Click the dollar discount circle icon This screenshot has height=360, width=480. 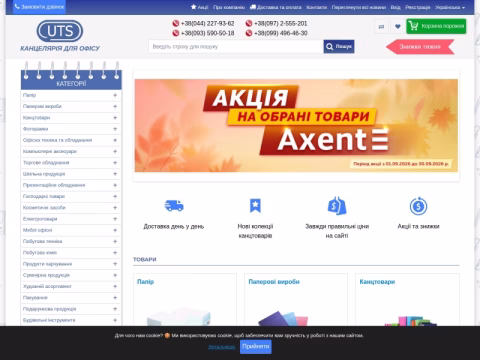pyautogui.click(x=418, y=206)
